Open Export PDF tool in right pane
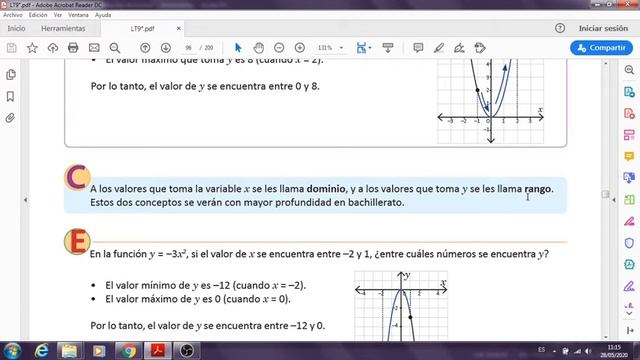 tap(629, 92)
